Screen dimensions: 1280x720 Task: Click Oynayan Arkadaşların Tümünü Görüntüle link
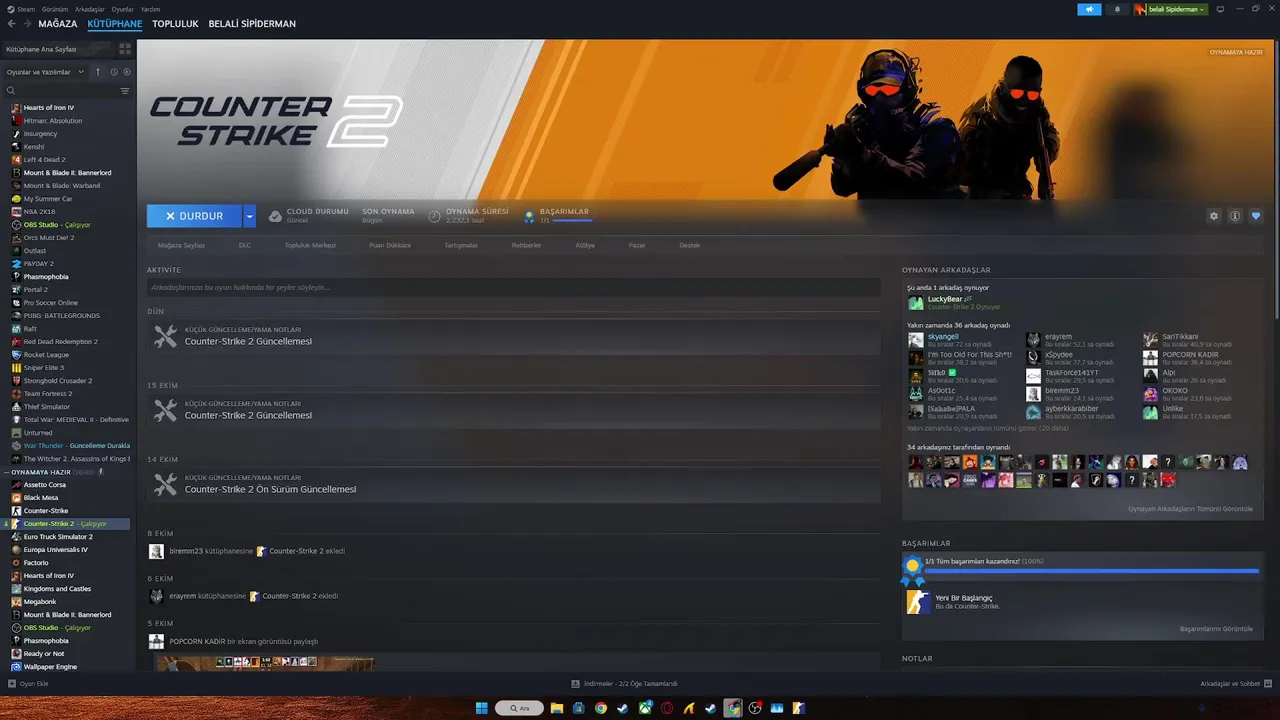[1190, 509]
